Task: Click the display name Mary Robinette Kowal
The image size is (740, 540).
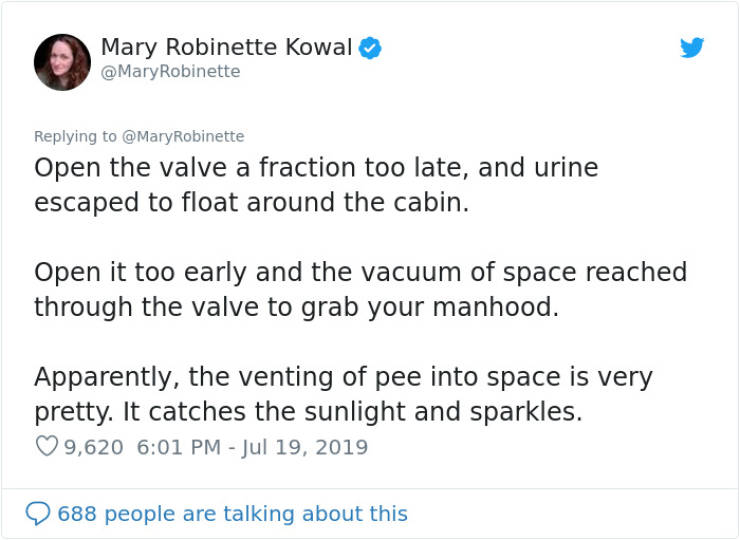Action: (x=227, y=47)
